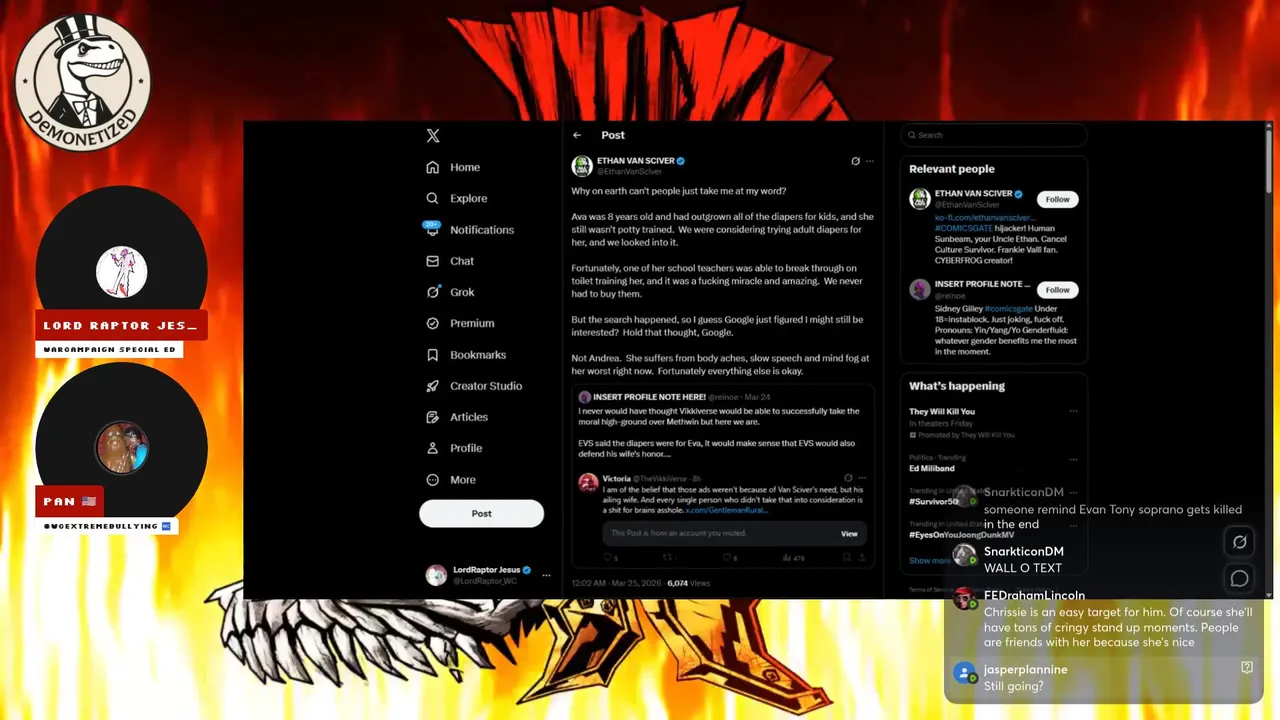1280x720 pixels.
Task: Open the Ed Miliband trending topic
Action: 932,468
